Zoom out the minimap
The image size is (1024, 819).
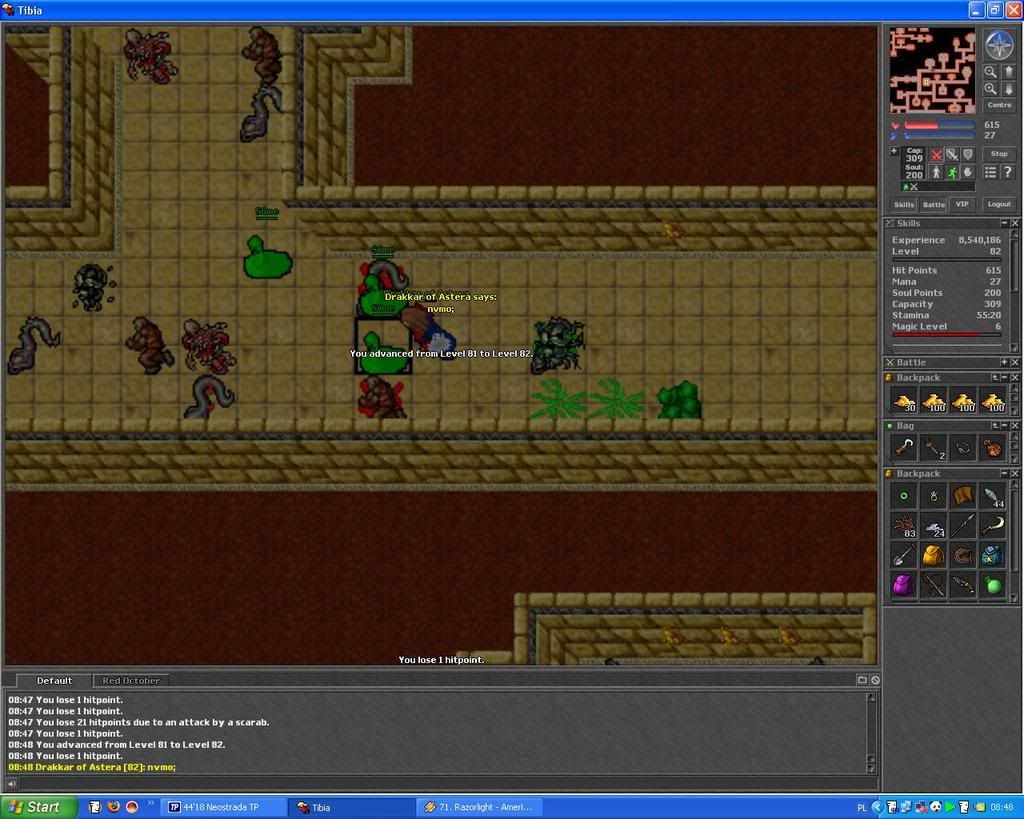[x=991, y=72]
